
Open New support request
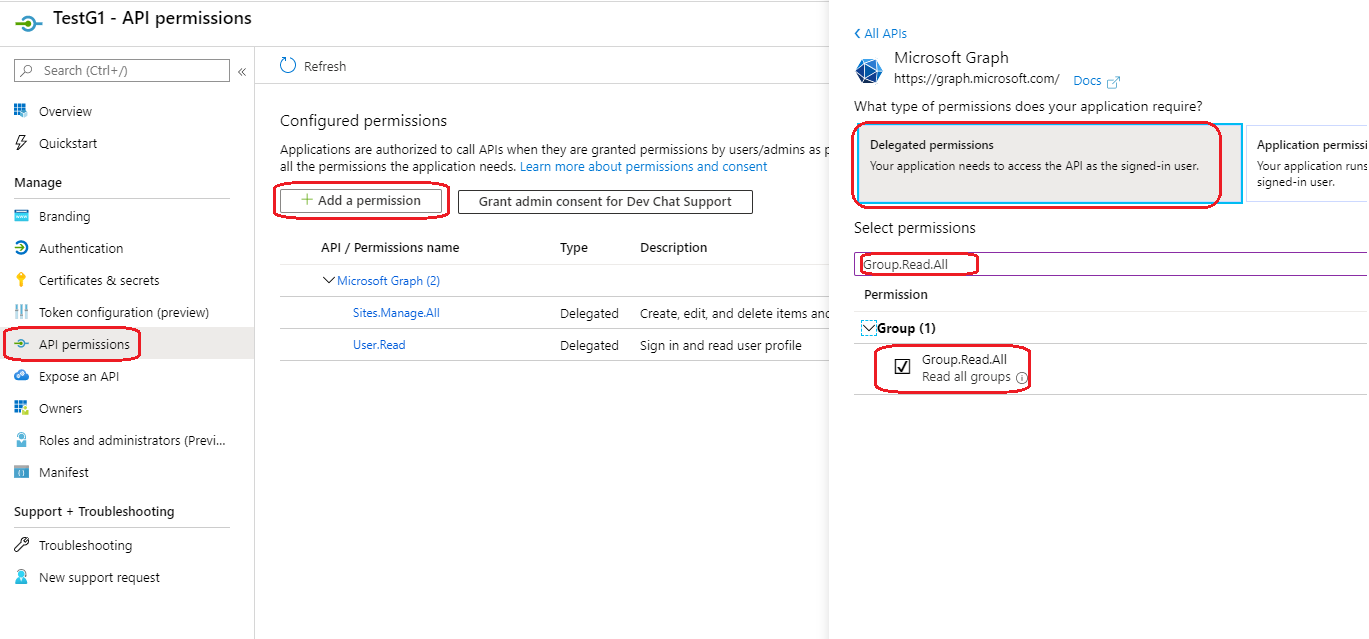[x=99, y=577]
